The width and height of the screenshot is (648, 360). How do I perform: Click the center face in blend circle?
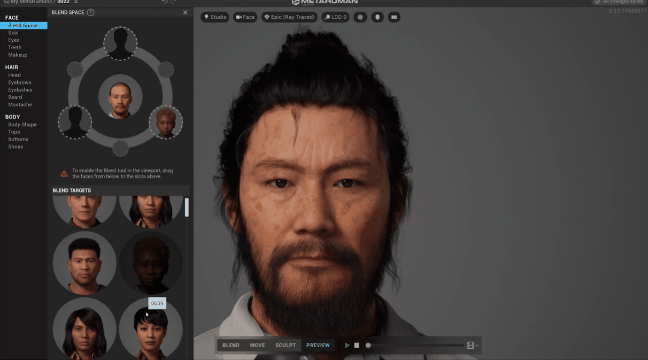(x=120, y=96)
